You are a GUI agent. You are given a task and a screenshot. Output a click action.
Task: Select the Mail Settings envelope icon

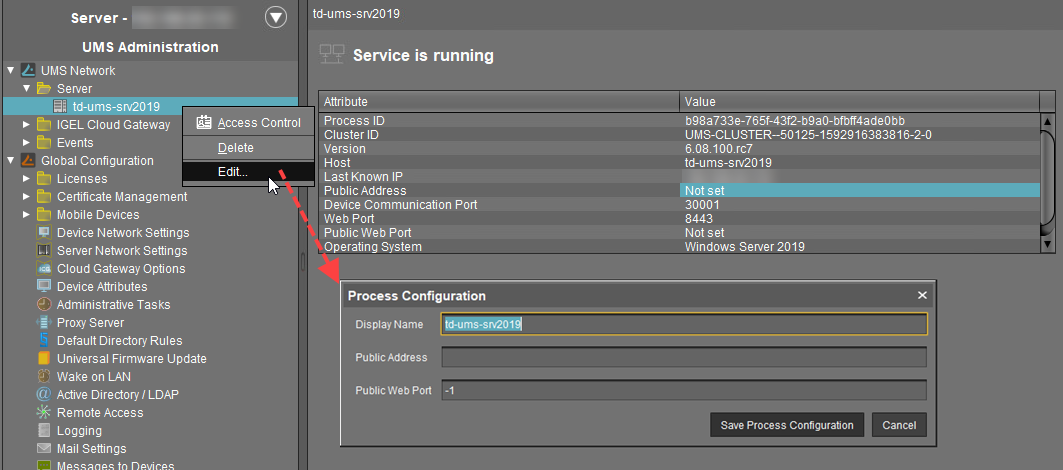click(44, 449)
